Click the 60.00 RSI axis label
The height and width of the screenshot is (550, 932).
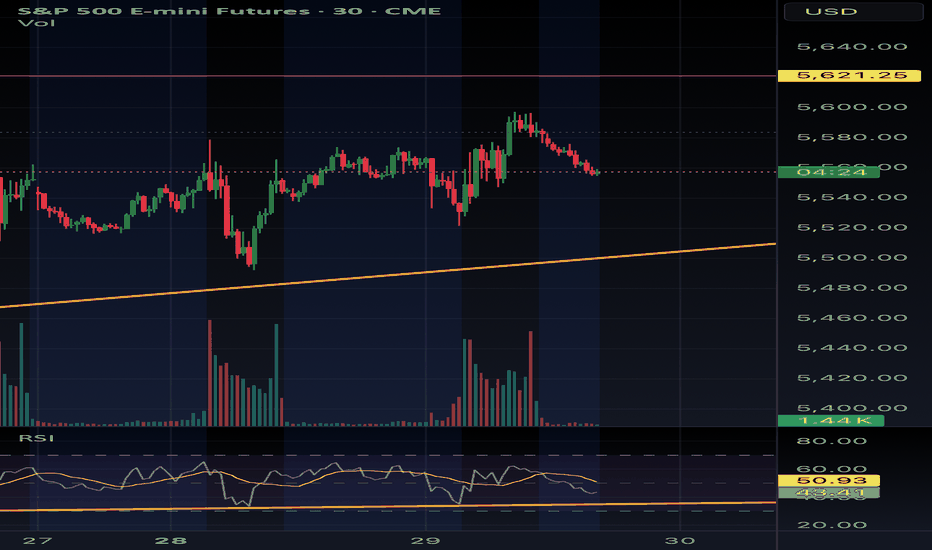click(x=832, y=469)
